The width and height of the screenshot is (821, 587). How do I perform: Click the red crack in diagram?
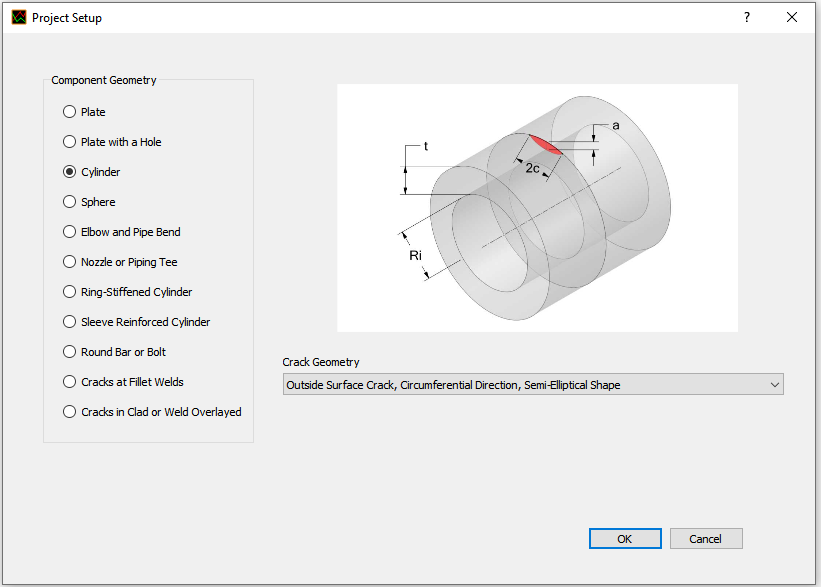(547, 146)
